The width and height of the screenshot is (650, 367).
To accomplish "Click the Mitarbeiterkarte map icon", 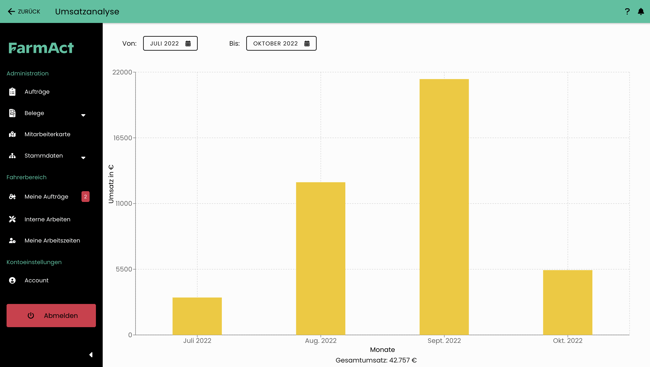I will click(12, 134).
